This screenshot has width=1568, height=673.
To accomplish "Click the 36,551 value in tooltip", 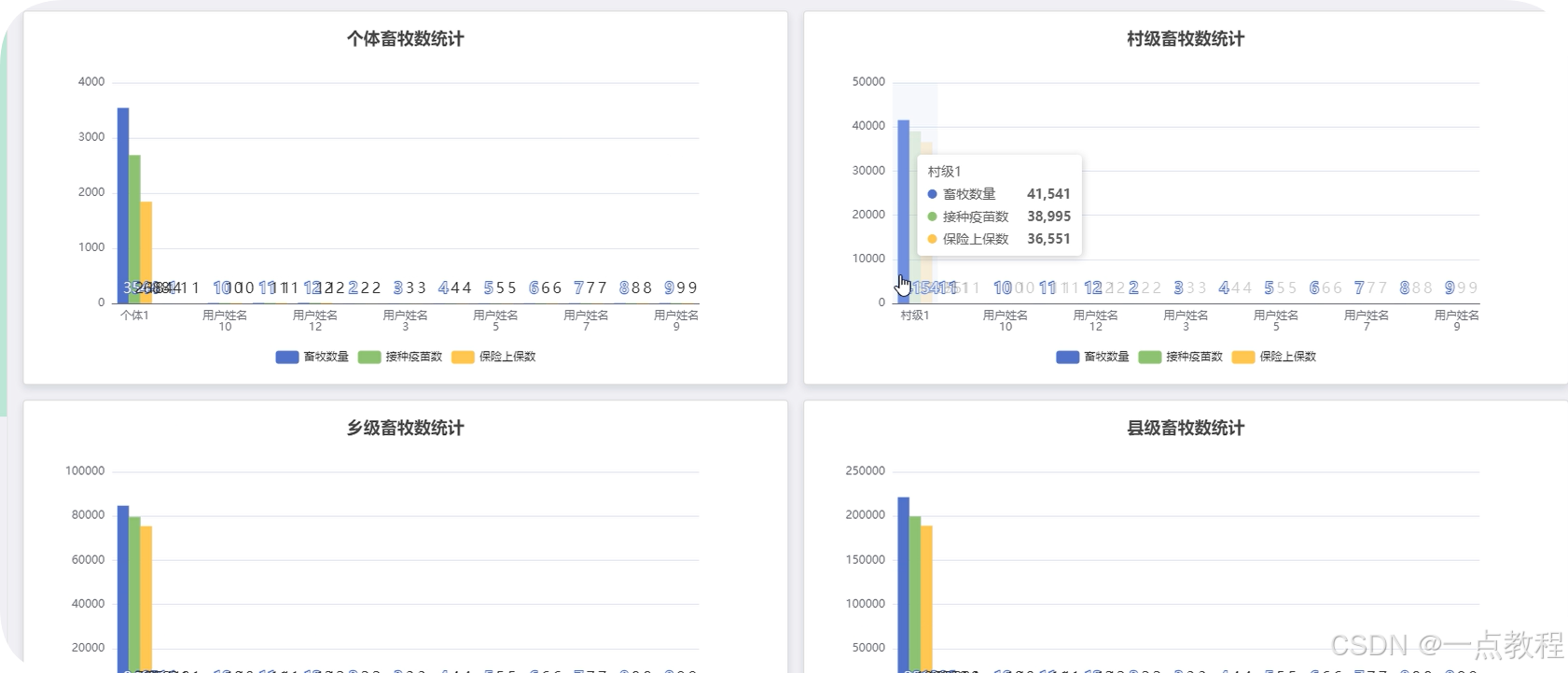I will 1048,239.
